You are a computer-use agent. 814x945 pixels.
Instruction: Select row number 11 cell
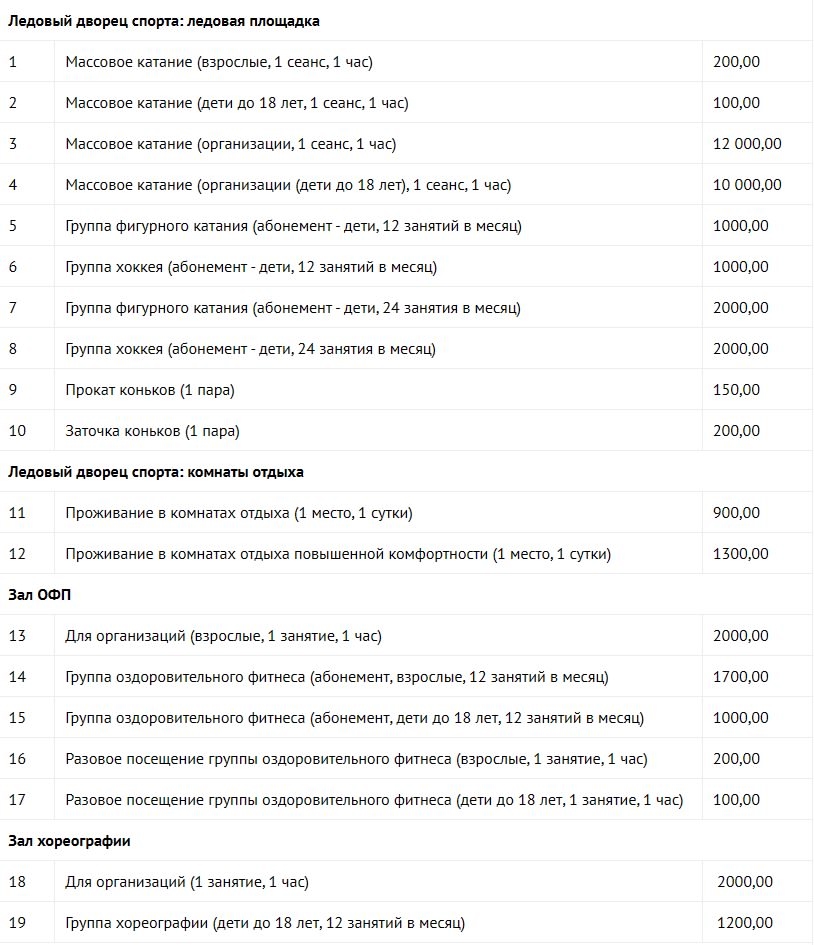coord(27,513)
